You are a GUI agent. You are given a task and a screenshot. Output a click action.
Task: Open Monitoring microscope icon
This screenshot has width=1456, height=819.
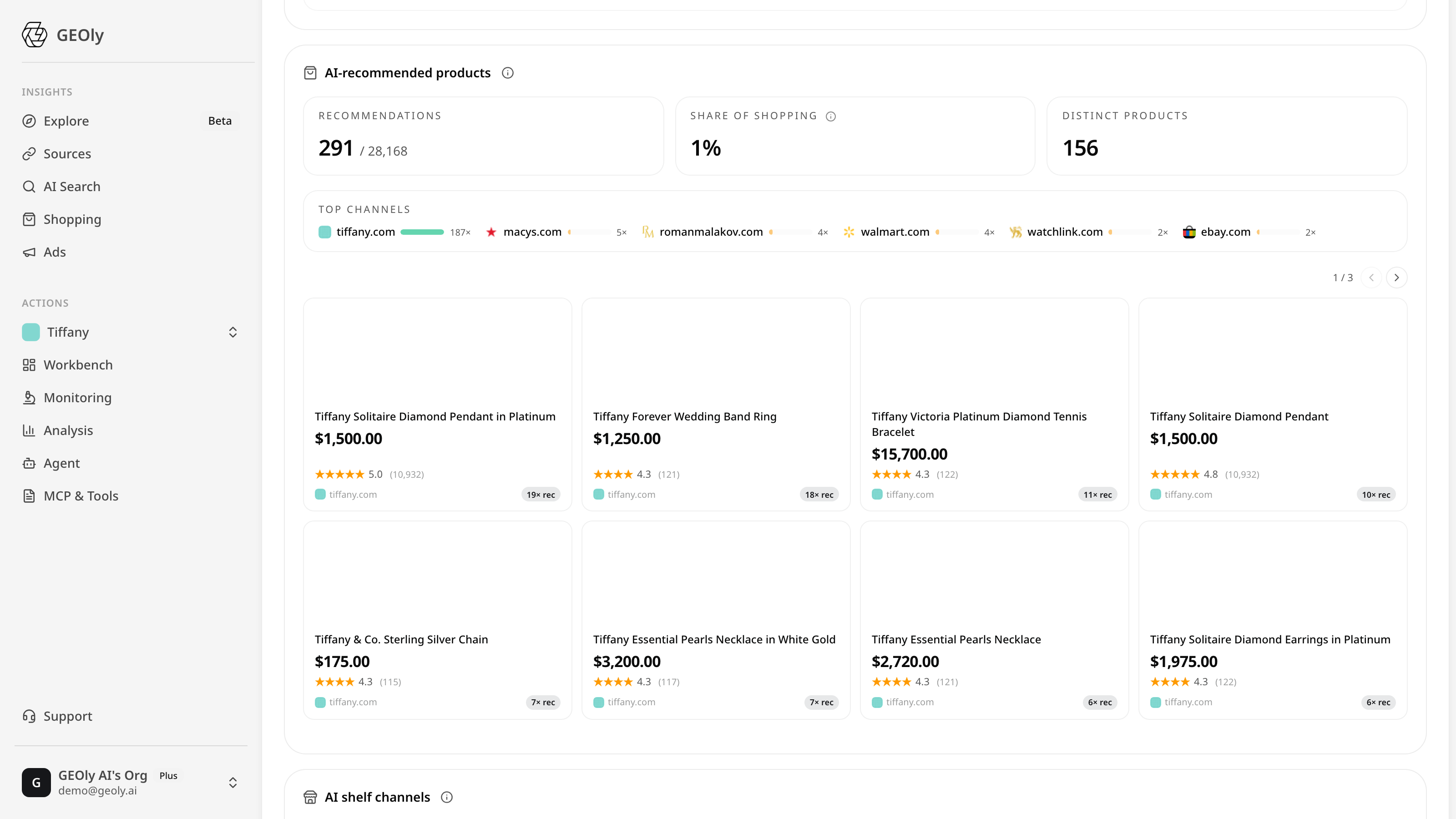(29, 398)
